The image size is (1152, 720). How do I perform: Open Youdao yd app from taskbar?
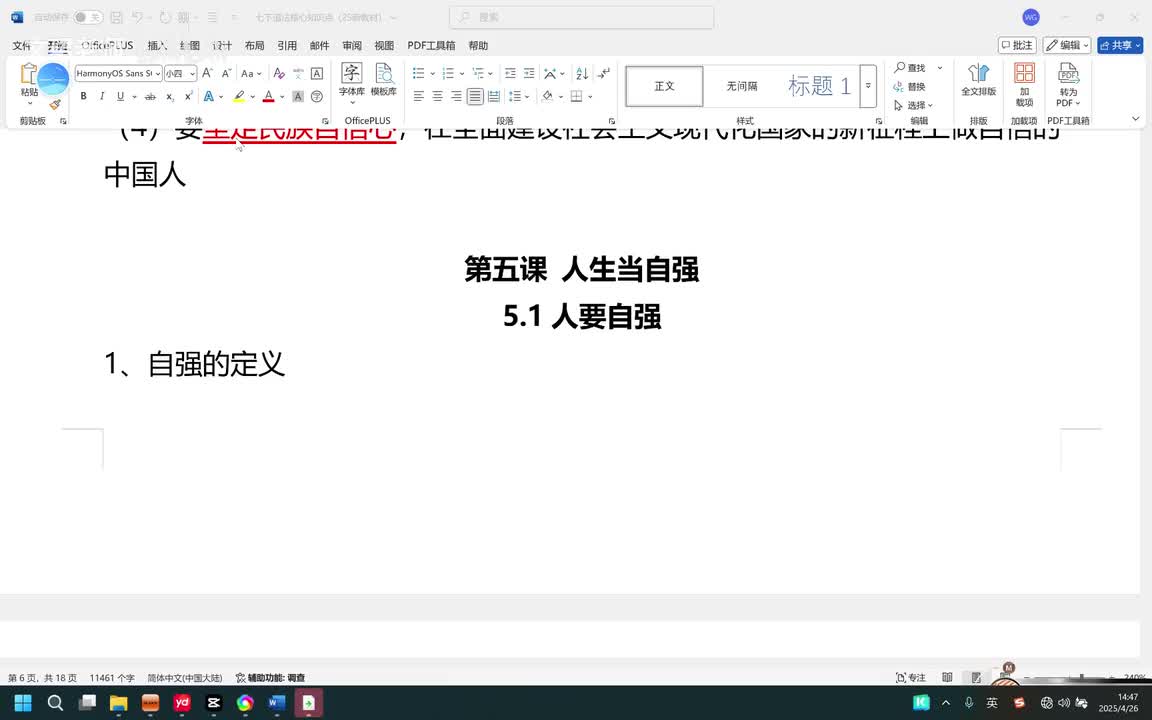(181, 703)
